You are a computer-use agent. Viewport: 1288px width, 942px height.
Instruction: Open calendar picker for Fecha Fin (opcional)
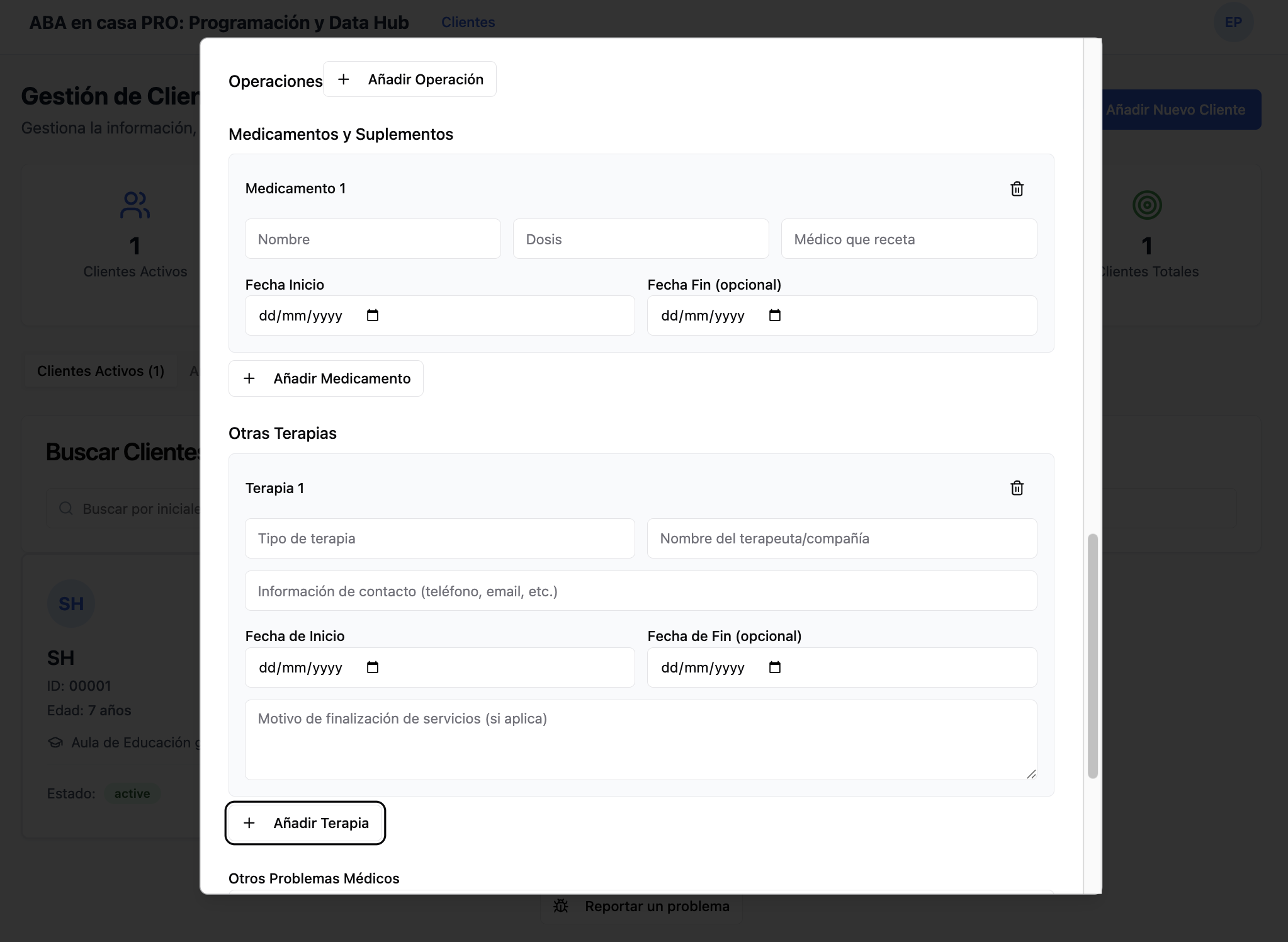(775, 315)
